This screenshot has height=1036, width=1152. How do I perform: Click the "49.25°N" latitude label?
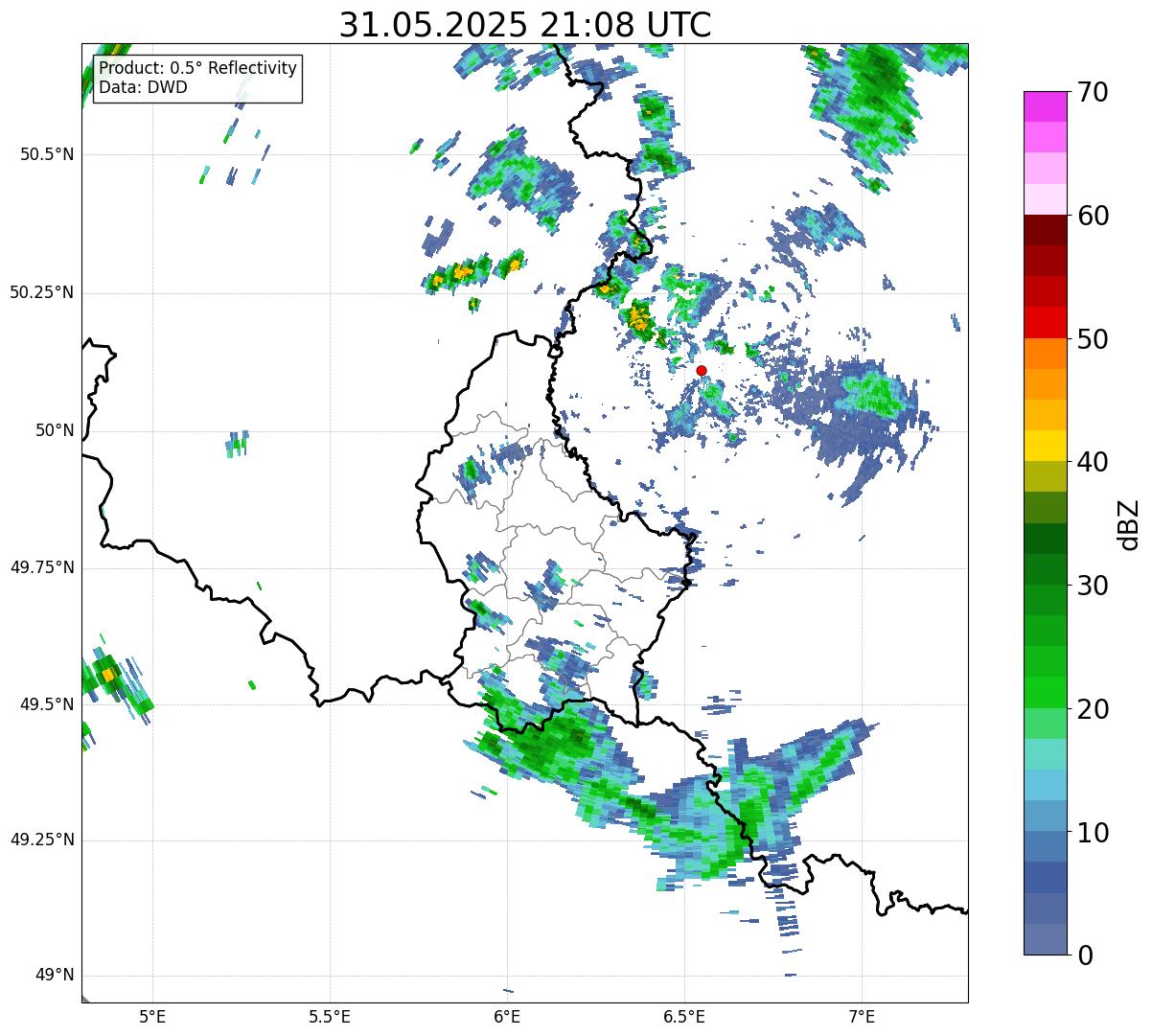click(x=42, y=840)
